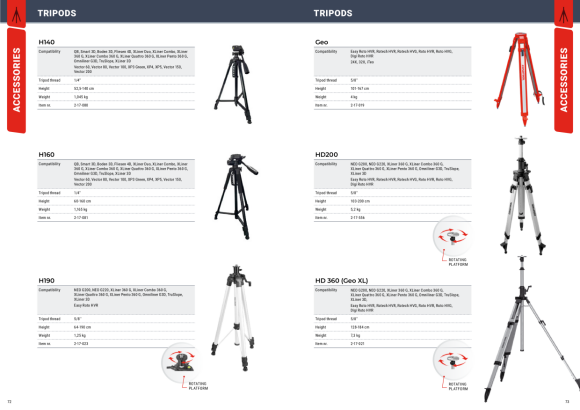Click the HD200 item number row
580x410 pixels.
tap(393, 218)
